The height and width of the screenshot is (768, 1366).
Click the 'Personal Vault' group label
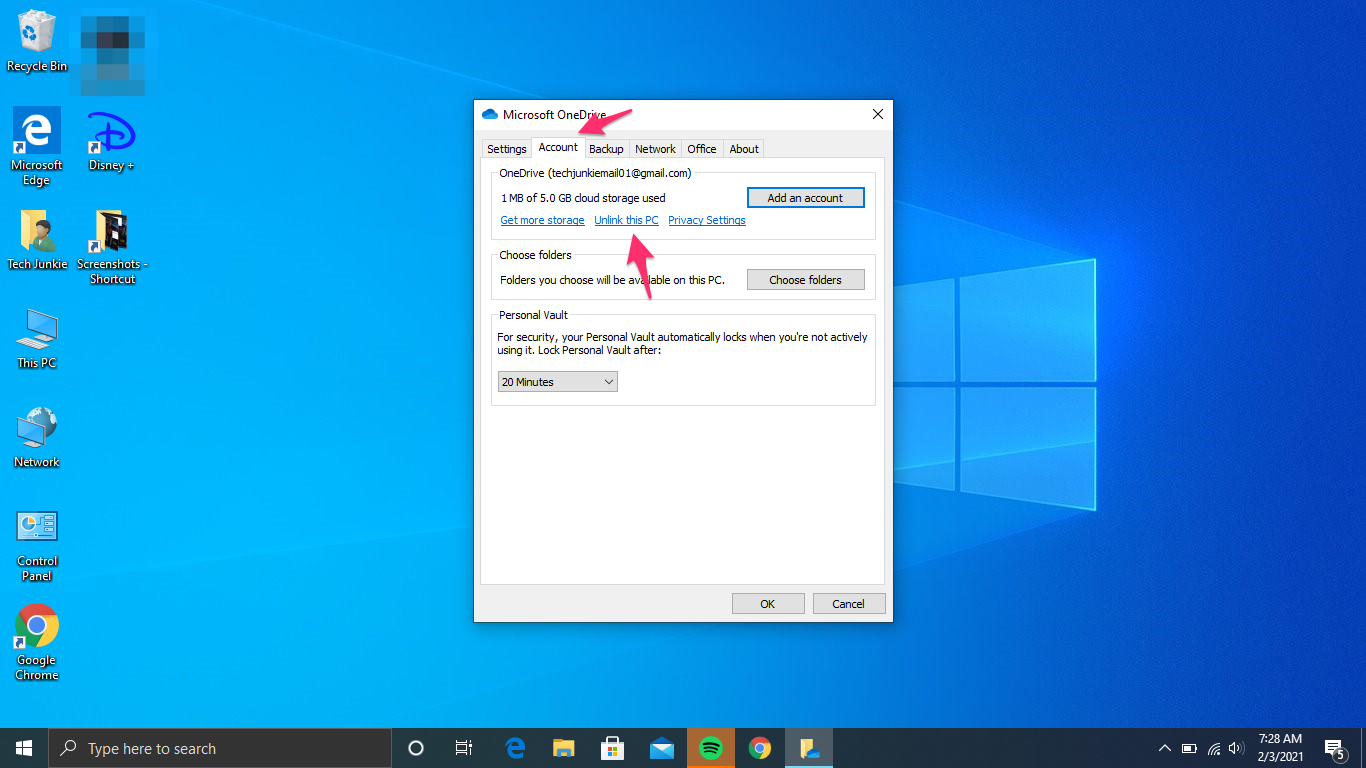click(x=533, y=315)
